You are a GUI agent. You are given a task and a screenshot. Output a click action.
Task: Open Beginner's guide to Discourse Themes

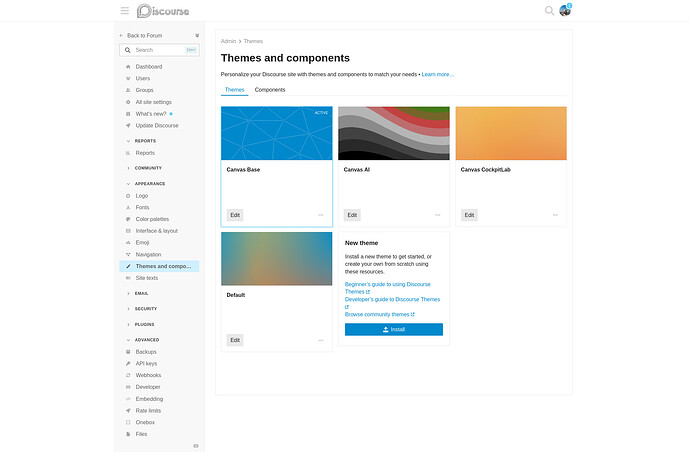388,288
